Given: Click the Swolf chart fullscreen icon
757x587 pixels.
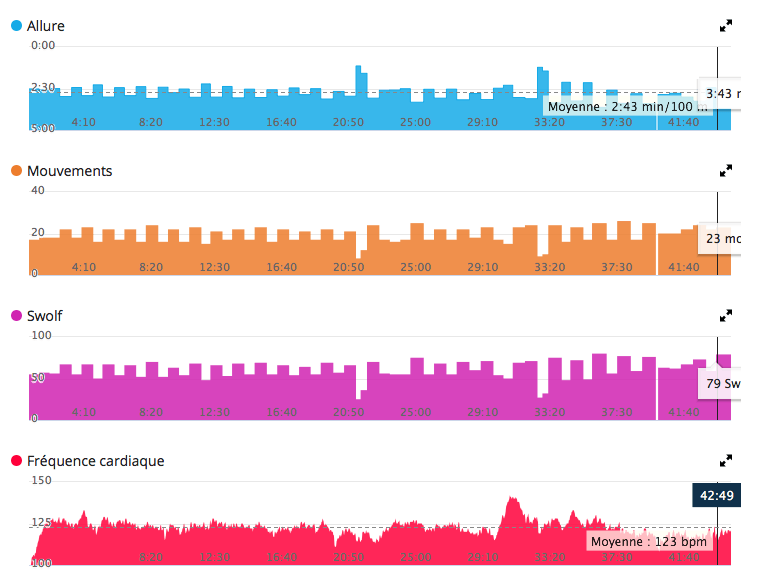Looking at the screenshot, I should pos(726,316).
